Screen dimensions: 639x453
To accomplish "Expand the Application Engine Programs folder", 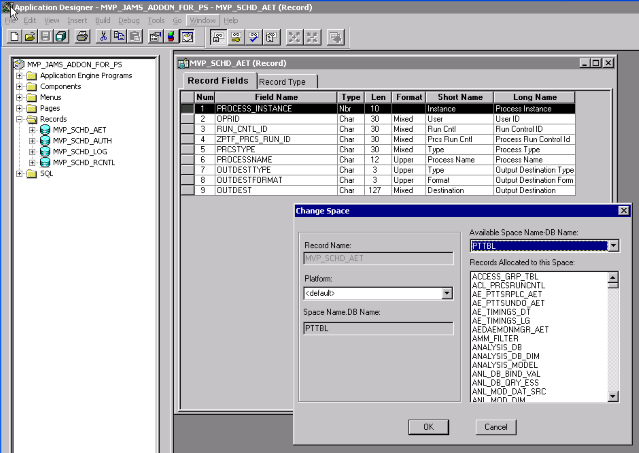I will [x=19, y=76].
